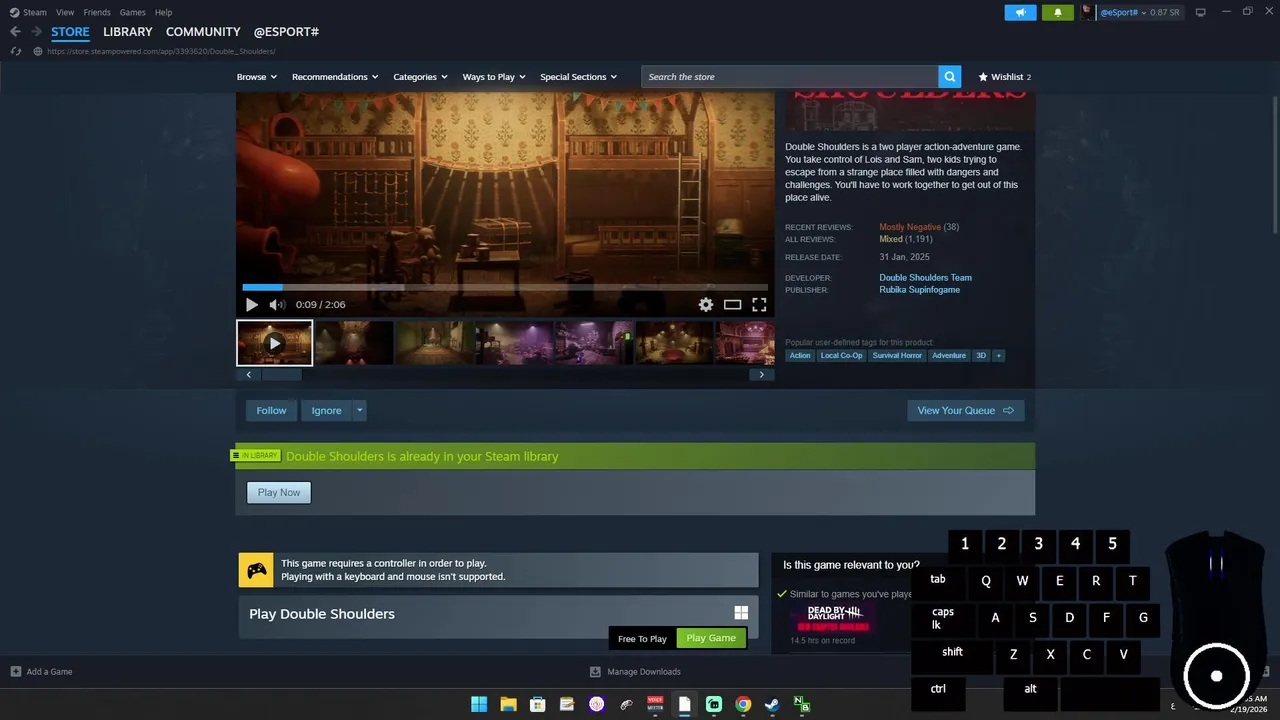Open Manage Downloads icon
Image resolution: width=1280 pixels, height=720 pixels.
pos(595,672)
